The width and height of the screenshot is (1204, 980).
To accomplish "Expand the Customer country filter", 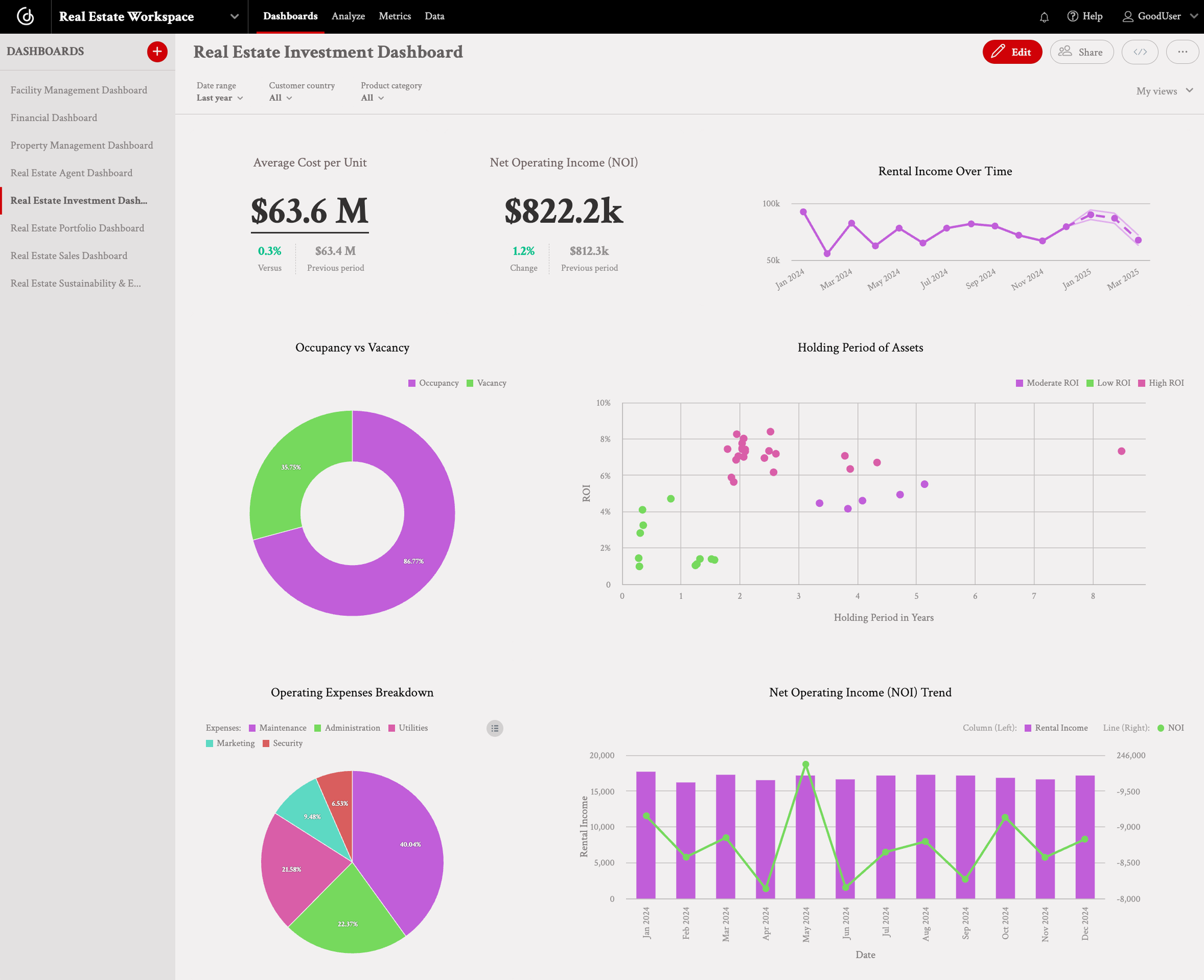I will coord(279,98).
